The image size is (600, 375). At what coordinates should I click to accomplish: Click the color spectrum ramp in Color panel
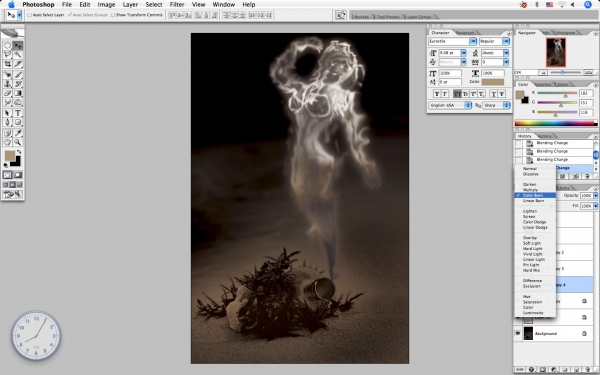[x=556, y=123]
